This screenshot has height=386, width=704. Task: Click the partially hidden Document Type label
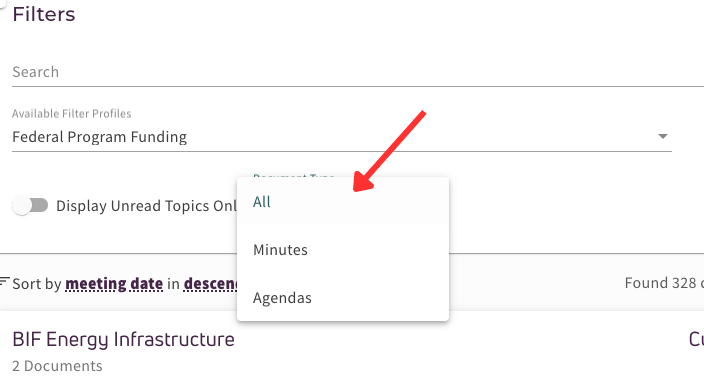294,175
